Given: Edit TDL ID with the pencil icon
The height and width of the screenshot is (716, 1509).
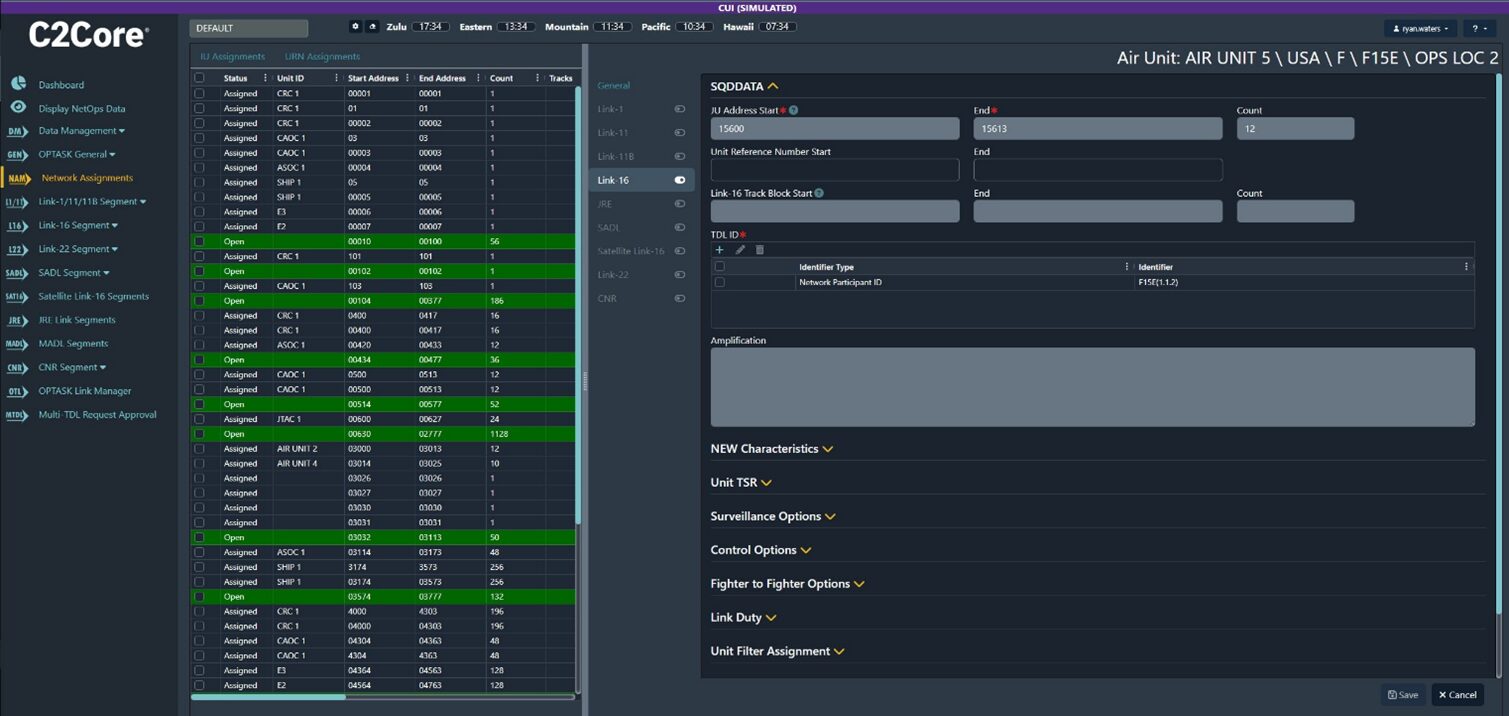Looking at the screenshot, I should coord(740,250).
